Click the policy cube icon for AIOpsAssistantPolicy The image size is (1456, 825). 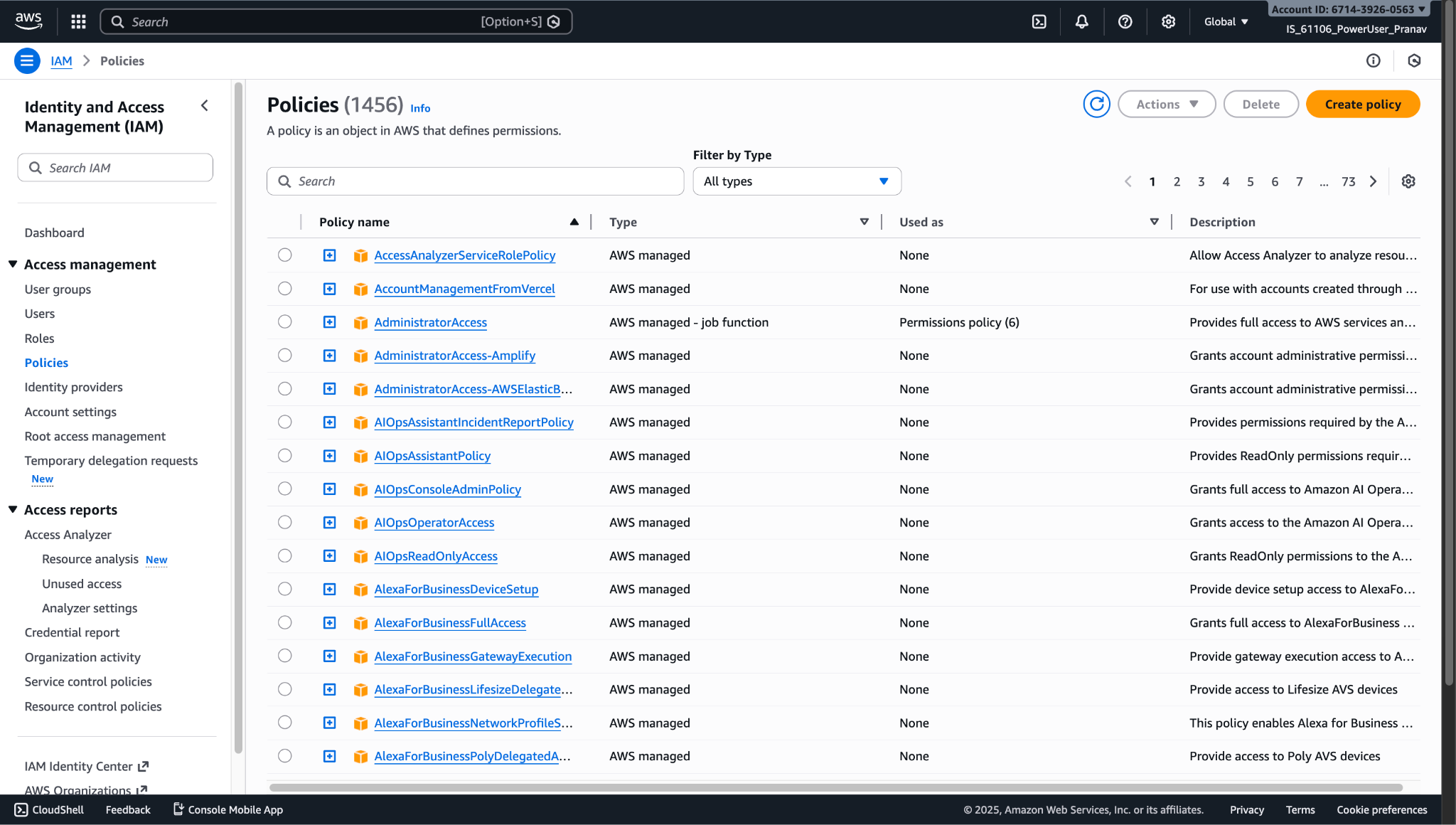[360, 456]
